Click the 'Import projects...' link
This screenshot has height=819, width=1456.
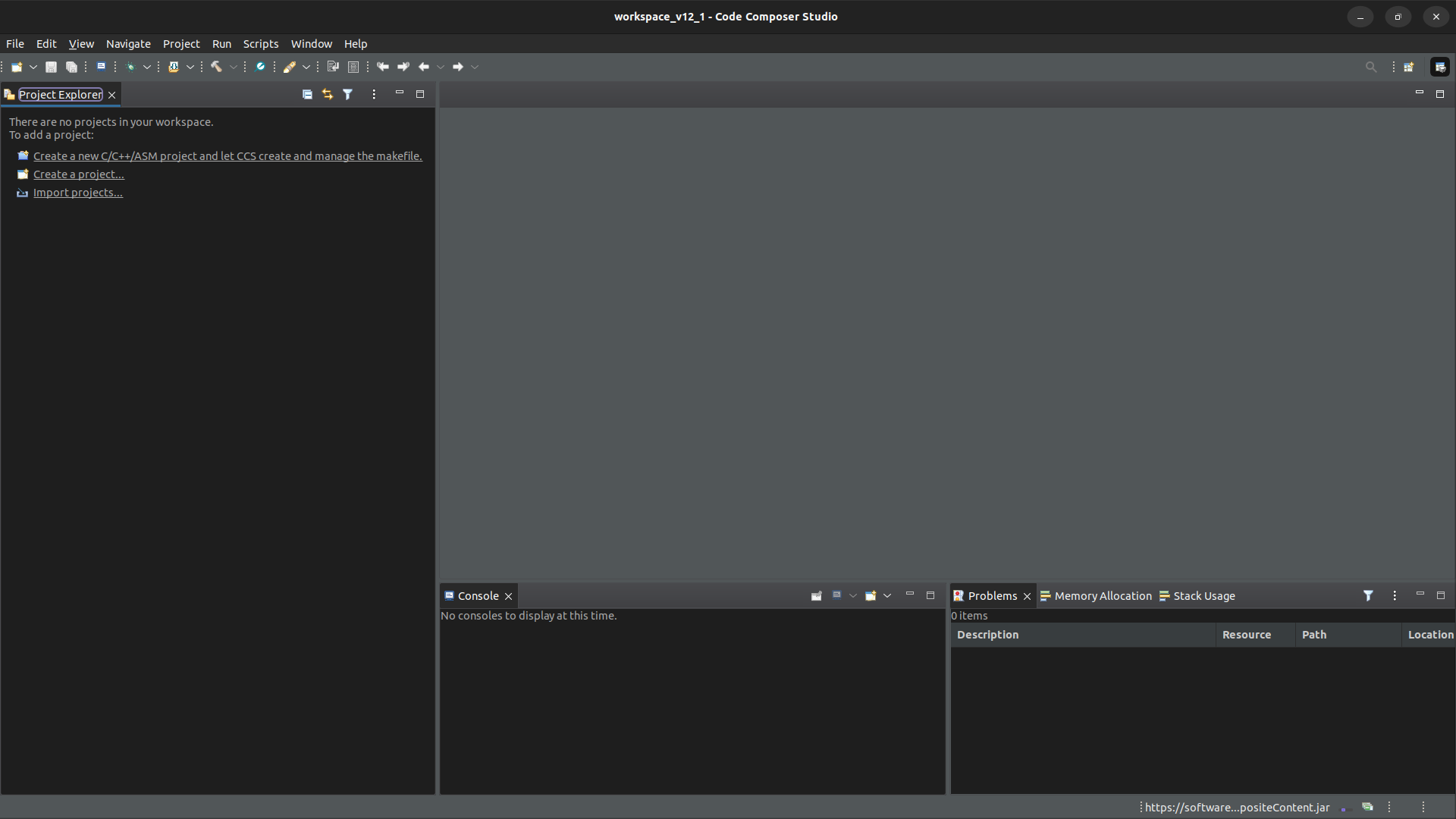tap(78, 193)
